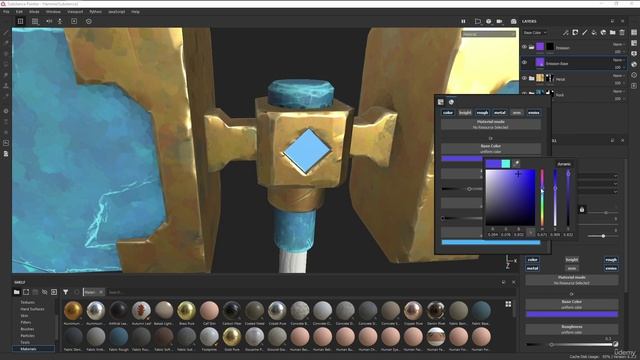
Task: Click Material mode button in Properties panel
Action: pos(571,280)
